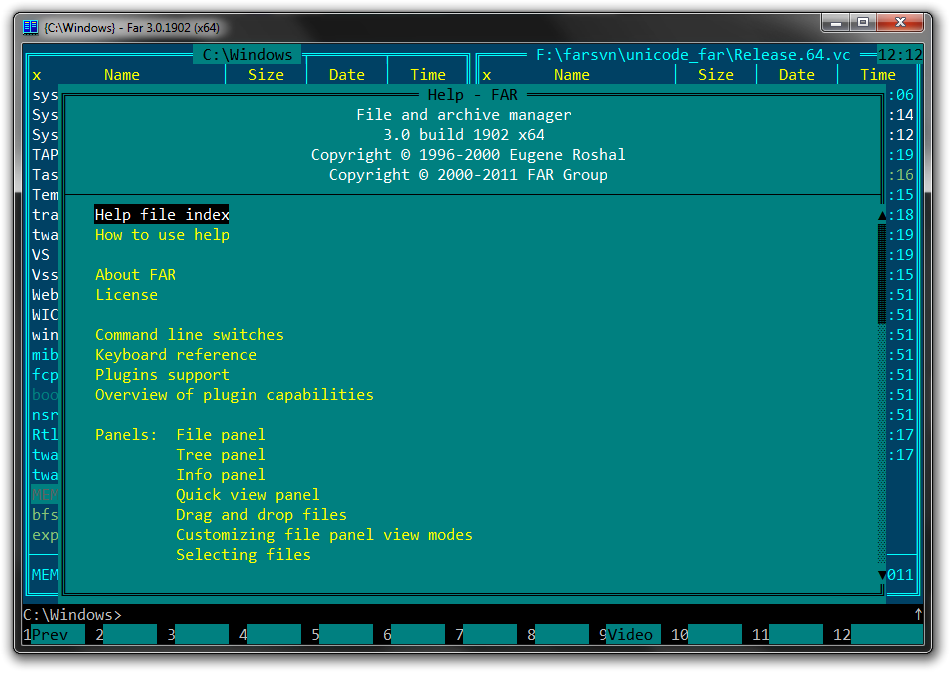Click the help scrollbar thumb

click(882, 274)
